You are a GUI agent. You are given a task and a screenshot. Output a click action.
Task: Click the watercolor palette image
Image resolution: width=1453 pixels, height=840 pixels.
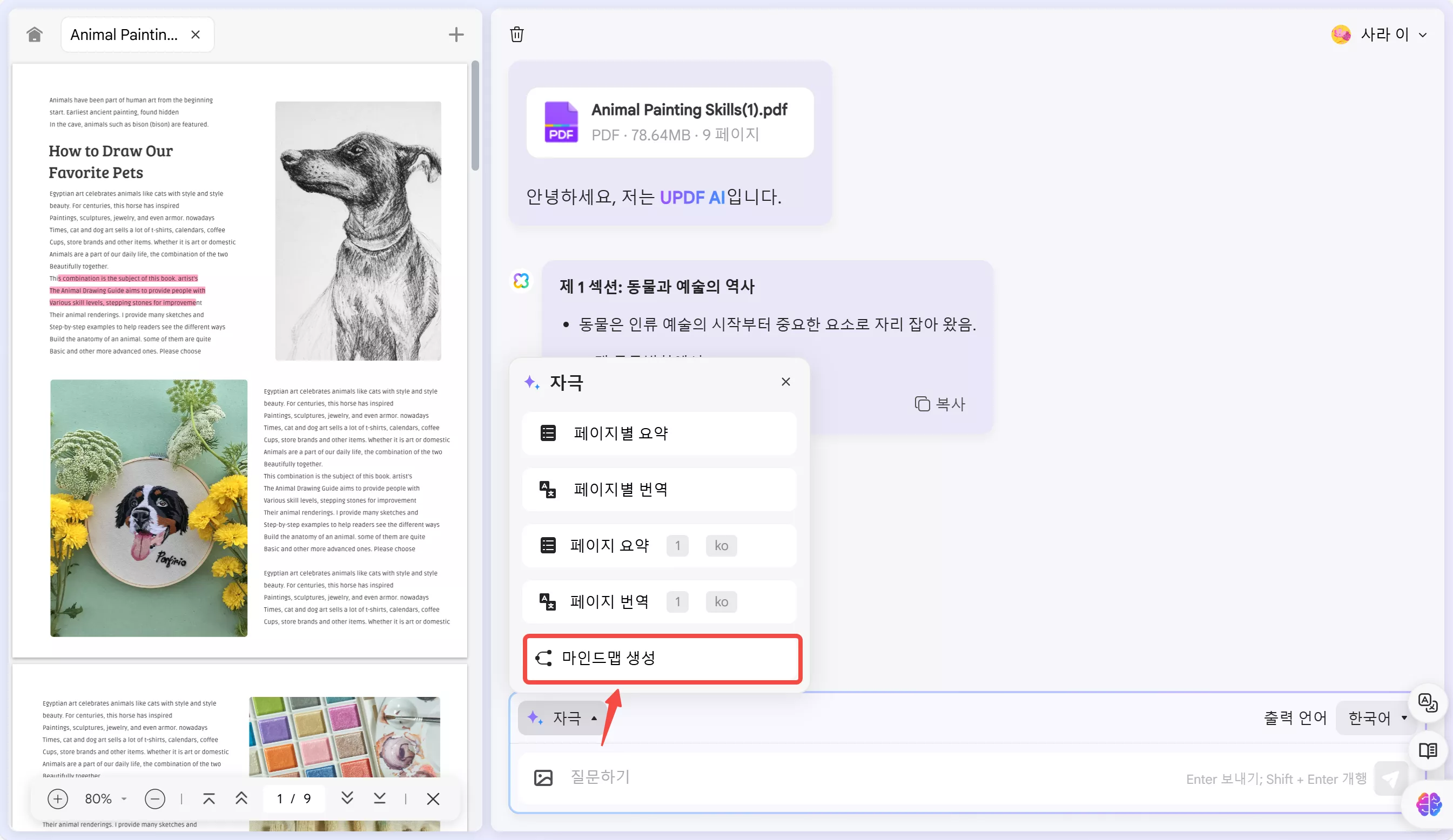[344, 737]
